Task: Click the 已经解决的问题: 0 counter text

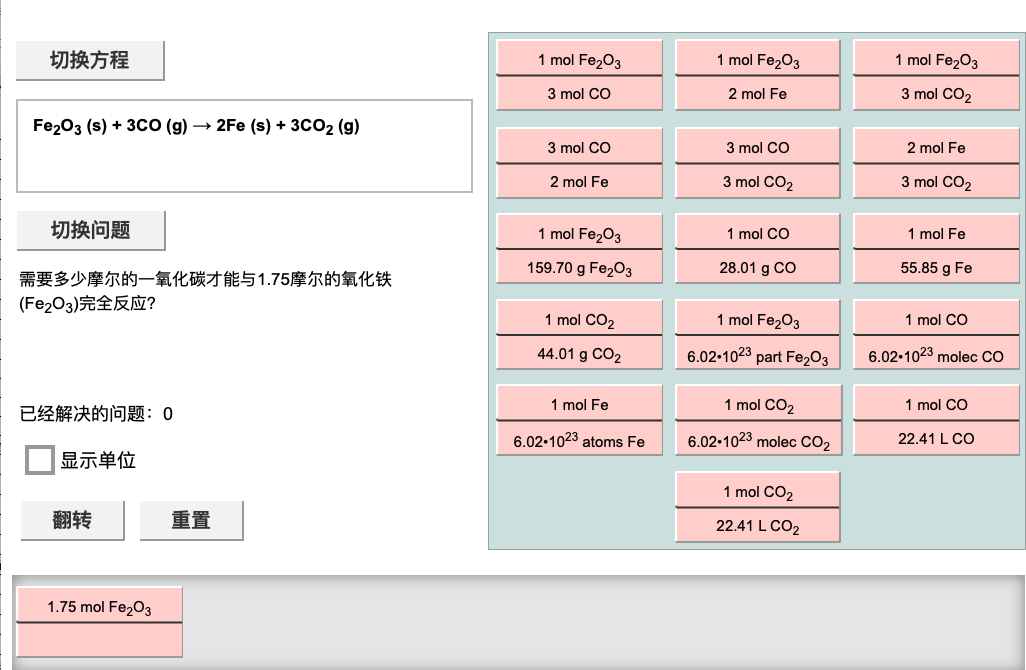Action: pos(96,414)
